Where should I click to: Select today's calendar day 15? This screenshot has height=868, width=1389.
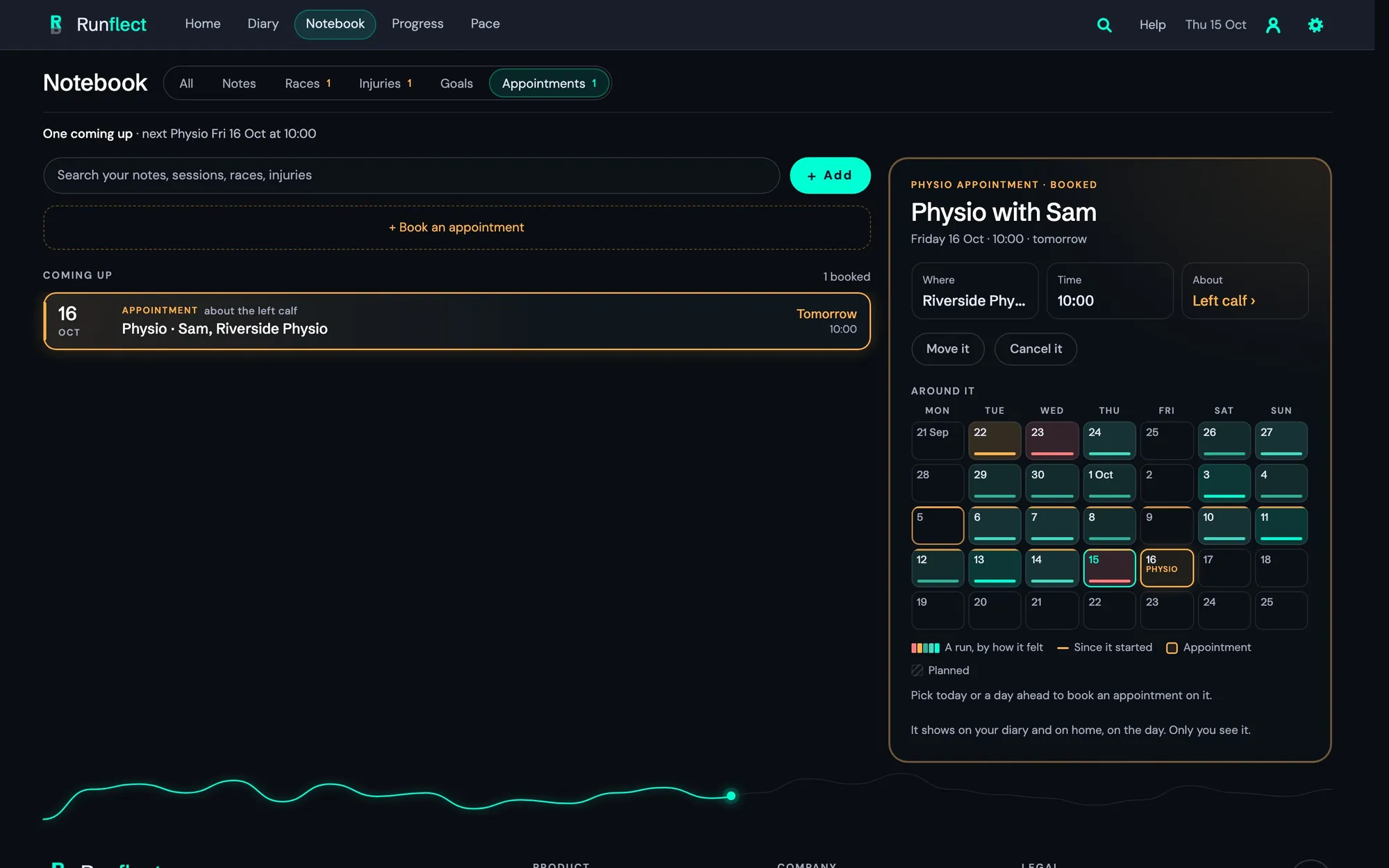[x=1109, y=568]
